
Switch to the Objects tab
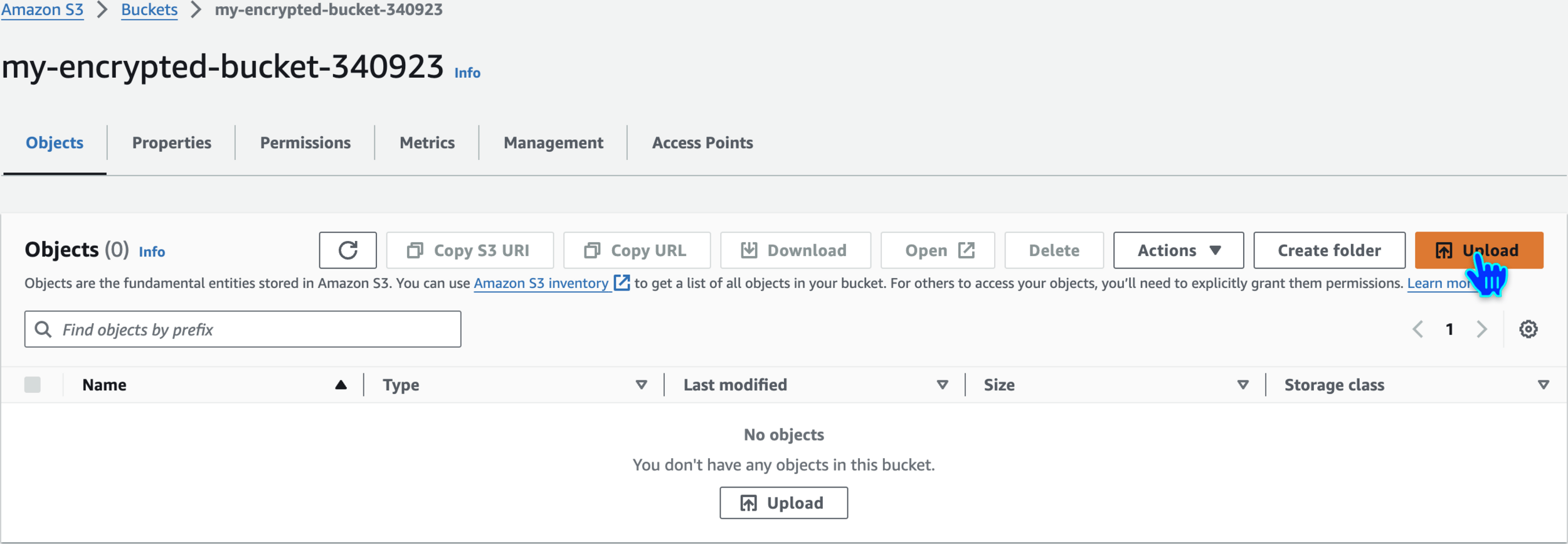point(55,143)
